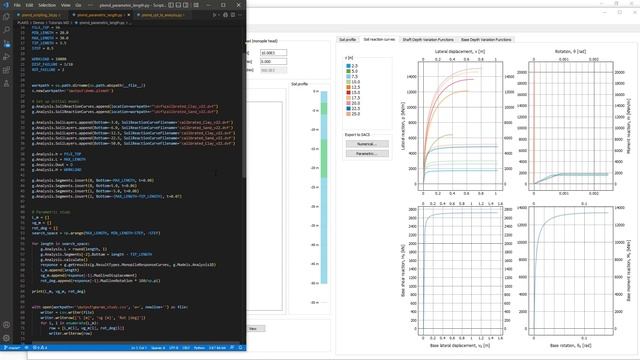Click the Parametric... export button
This screenshot has height=360, width=640.
click(x=367, y=154)
